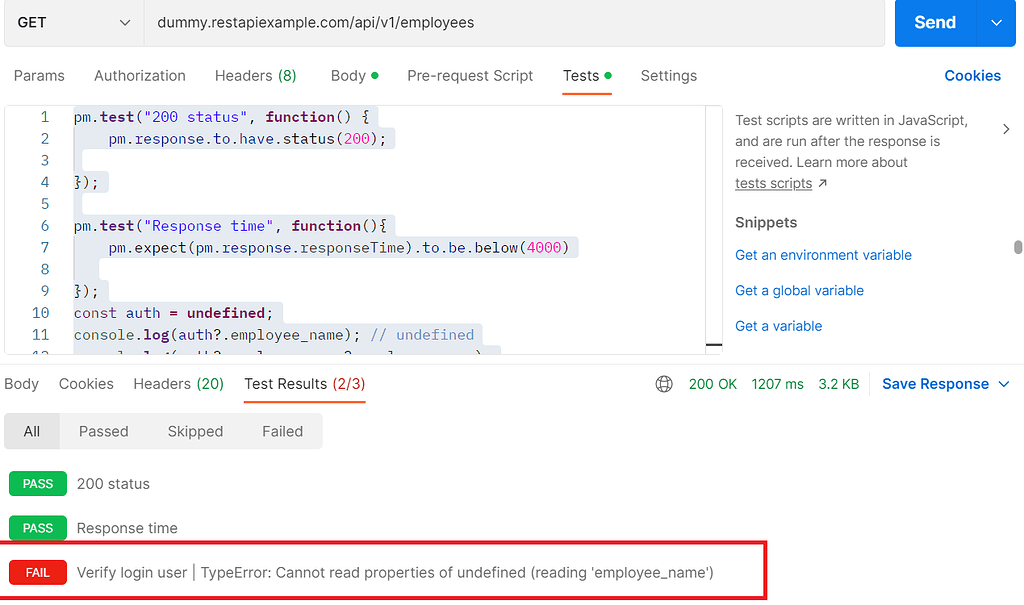Viewport: 1024px width, 605px height.
Task: Open the Save Response dropdown
Action: tap(945, 384)
